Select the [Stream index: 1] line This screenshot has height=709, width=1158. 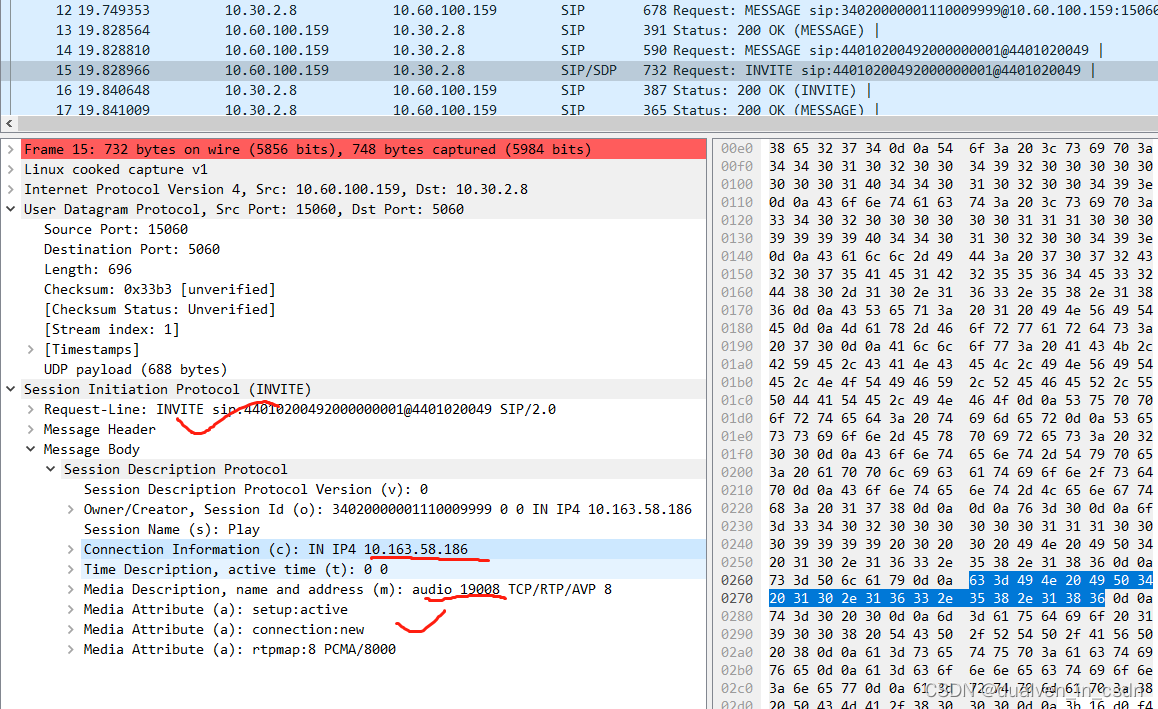coord(111,329)
